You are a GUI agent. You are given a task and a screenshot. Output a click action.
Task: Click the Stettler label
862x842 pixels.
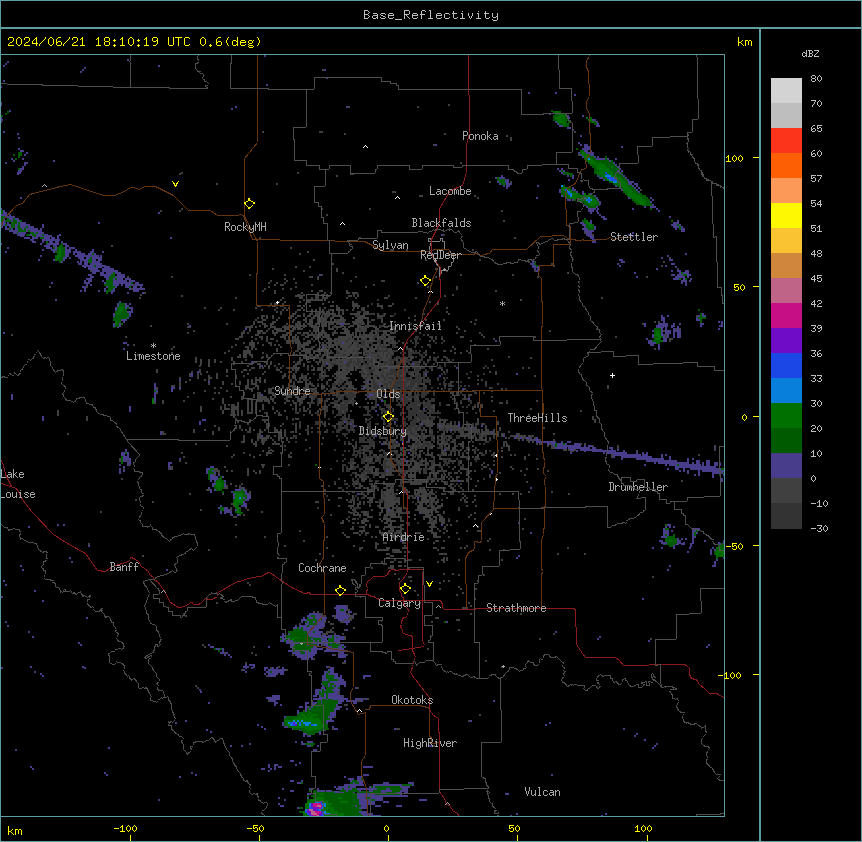pos(634,237)
